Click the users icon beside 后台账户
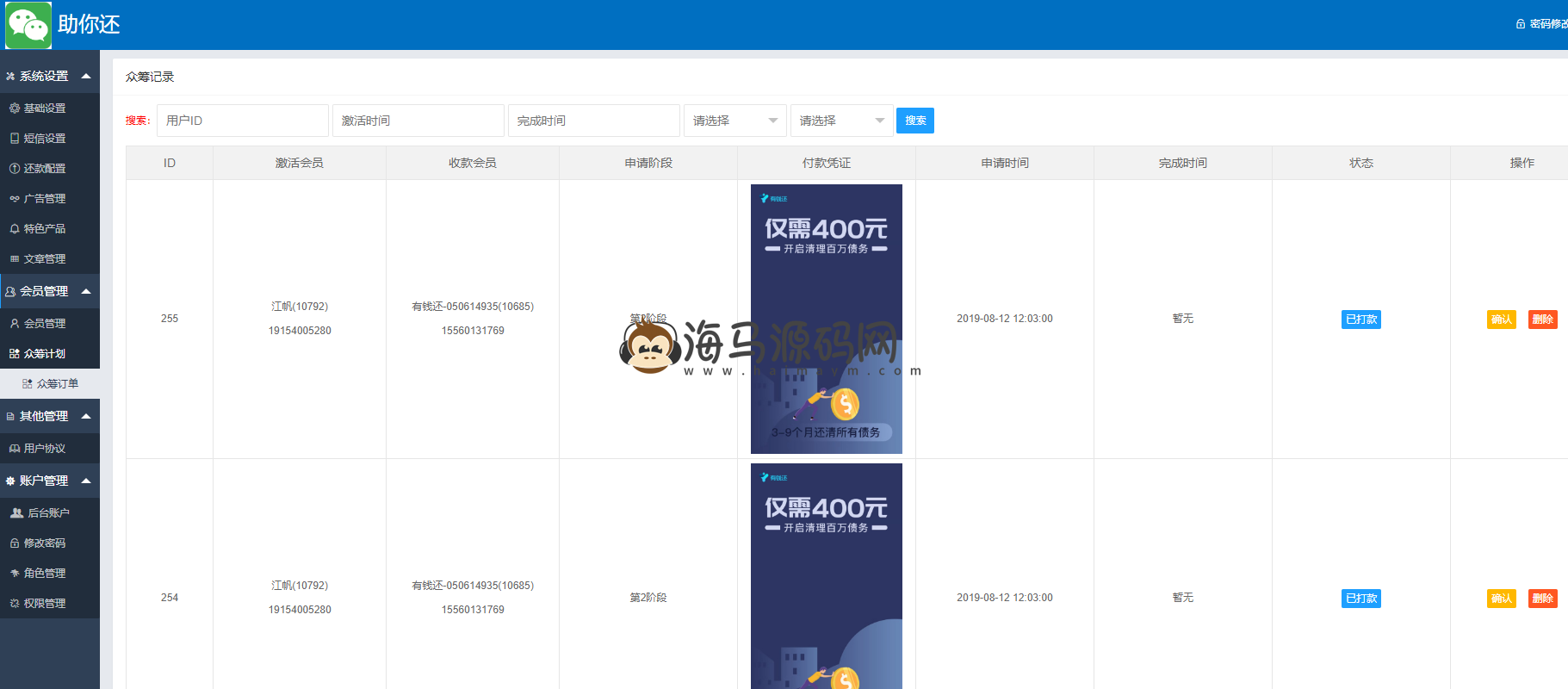This screenshot has height=689, width=1568. click(16, 513)
